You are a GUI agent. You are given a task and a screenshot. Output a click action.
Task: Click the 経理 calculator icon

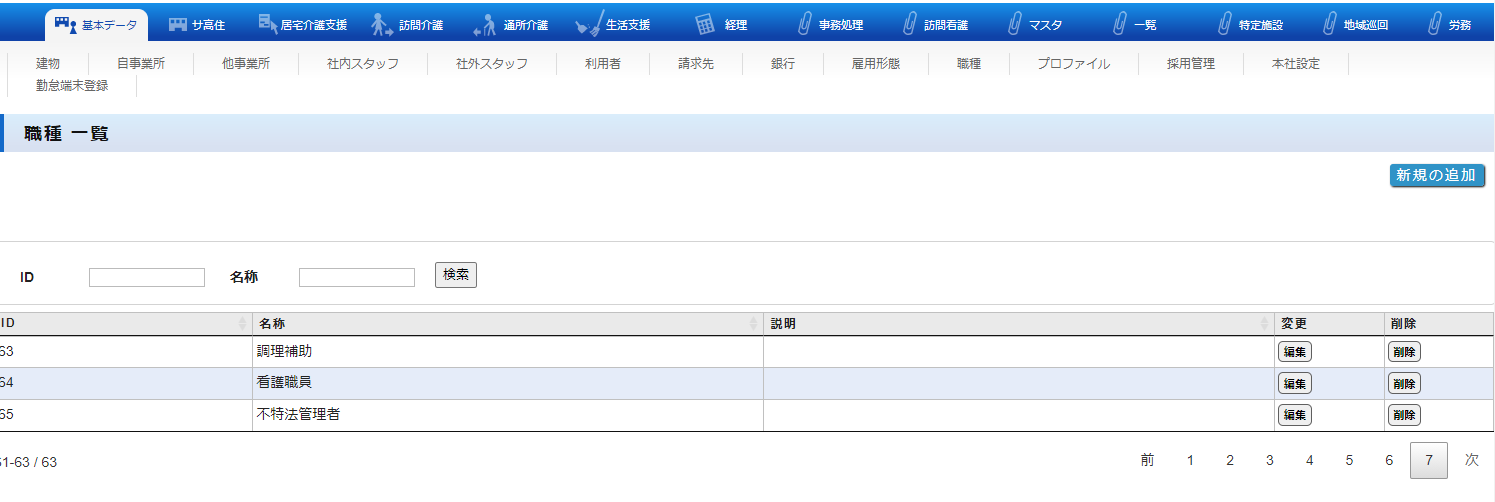[x=704, y=24]
